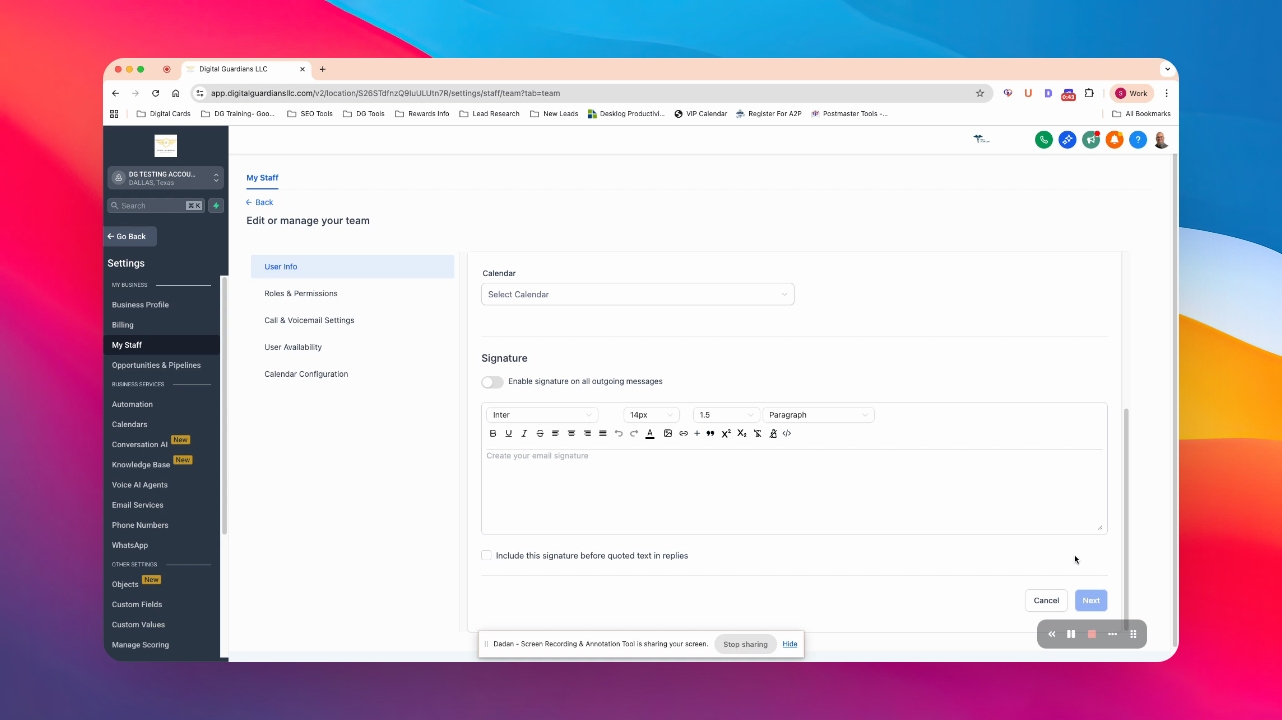Open Opportunities & Pipelines settings

(156, 365)
